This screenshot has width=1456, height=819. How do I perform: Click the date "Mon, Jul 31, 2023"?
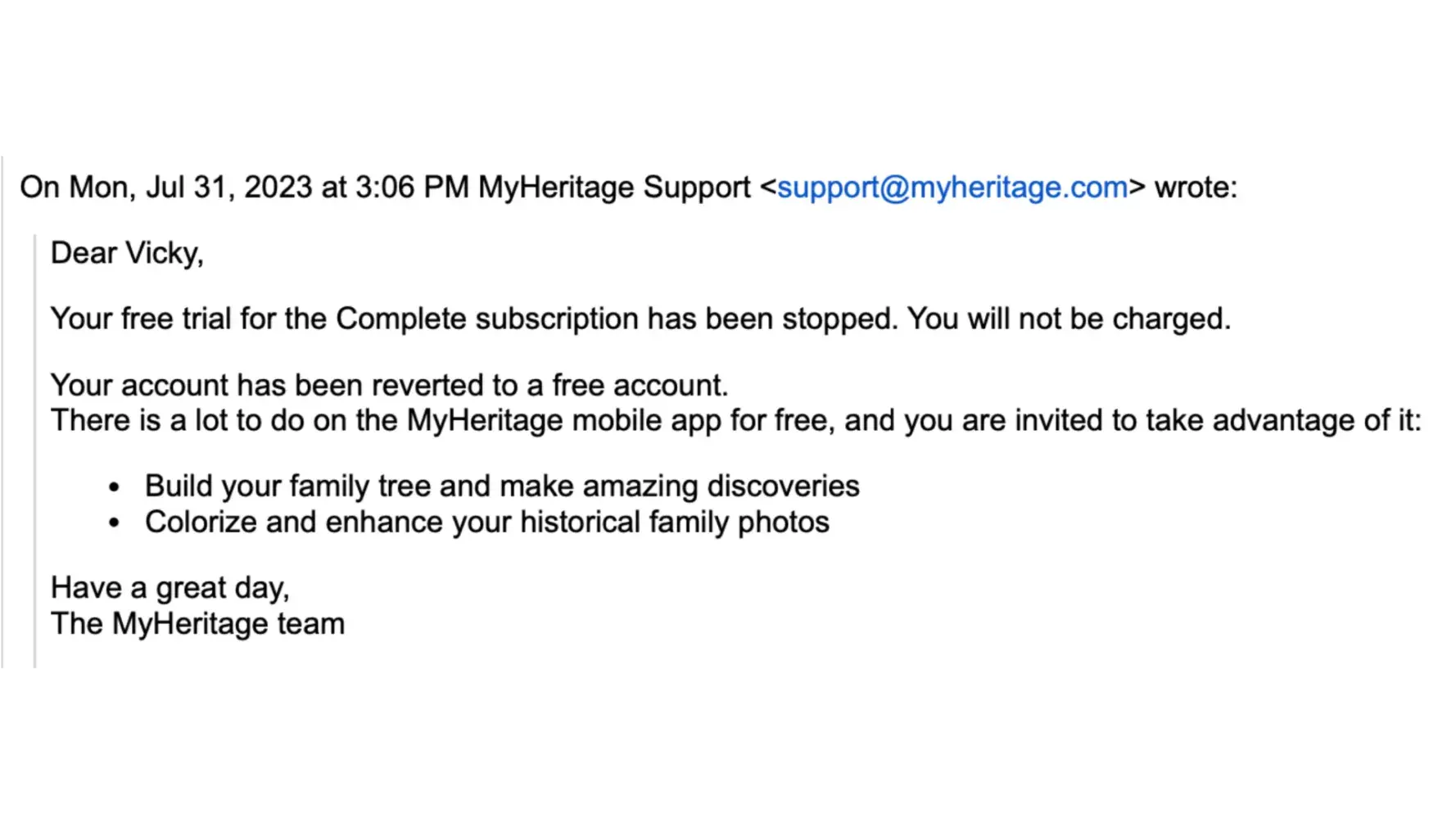point(190,188)
